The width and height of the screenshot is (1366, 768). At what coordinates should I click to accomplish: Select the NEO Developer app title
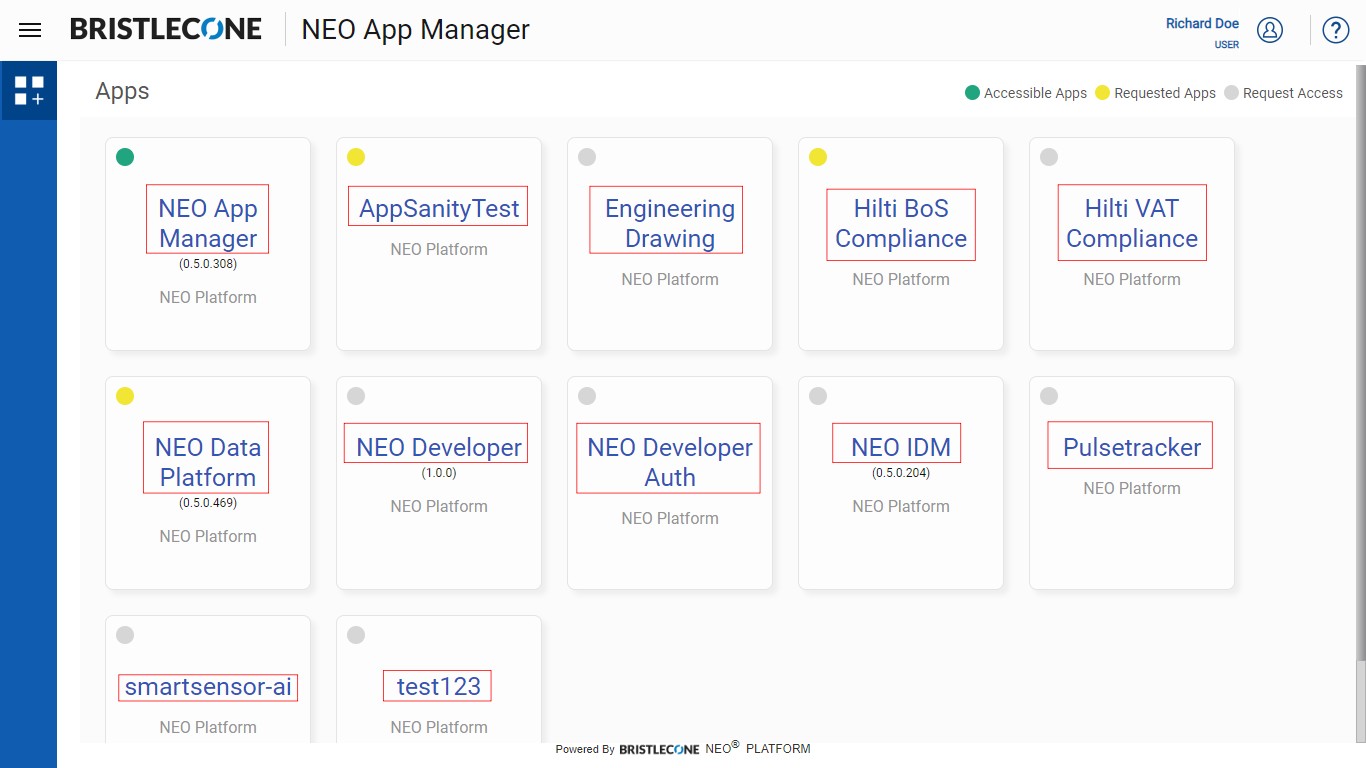(439, 446)
